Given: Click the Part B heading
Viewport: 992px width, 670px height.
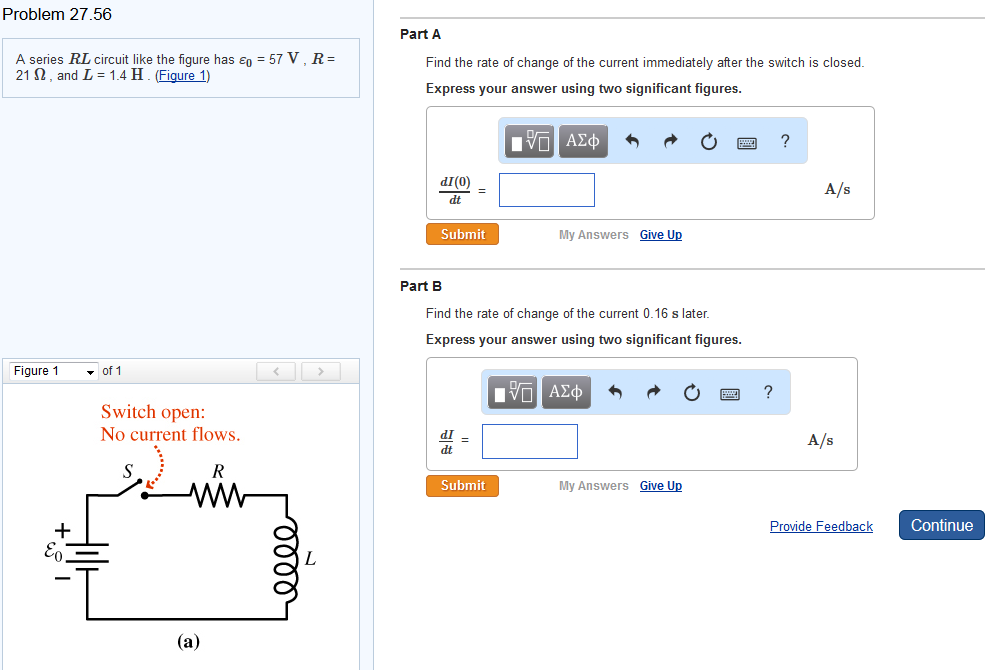Looking at the screenshot, I should pyautogui.click(x=421, y=286).
